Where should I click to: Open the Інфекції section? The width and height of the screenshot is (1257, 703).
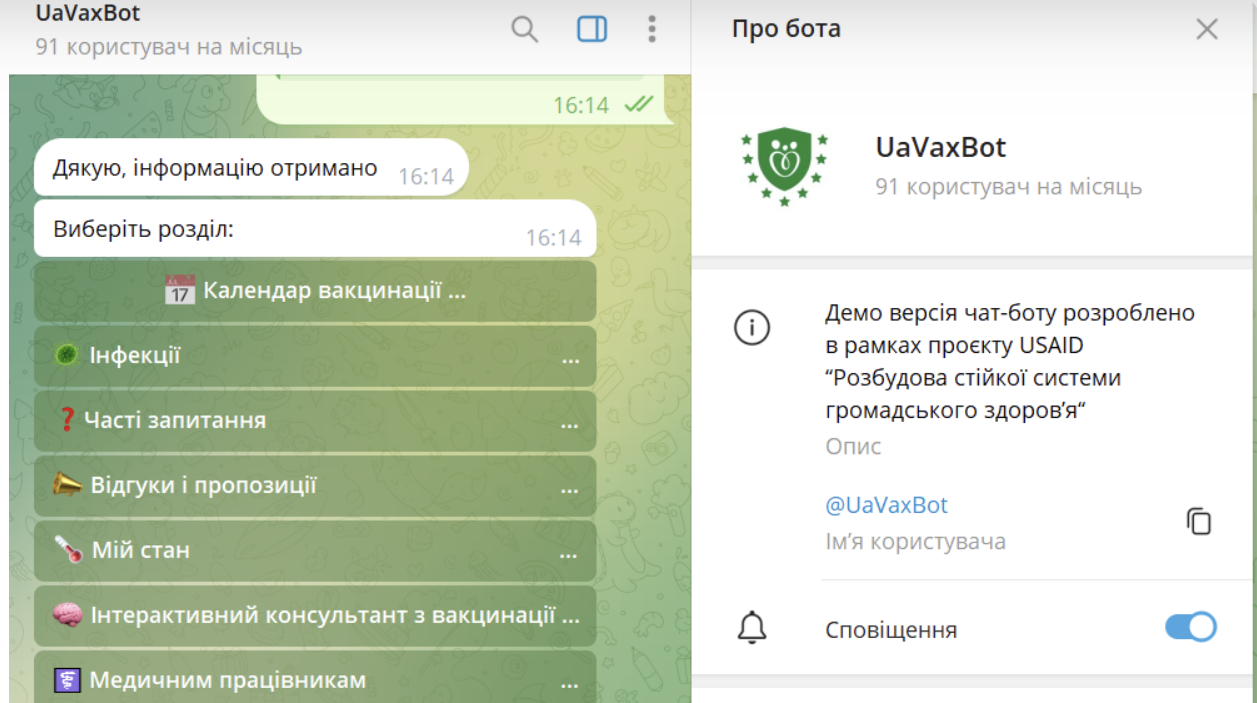click(315, 356)
